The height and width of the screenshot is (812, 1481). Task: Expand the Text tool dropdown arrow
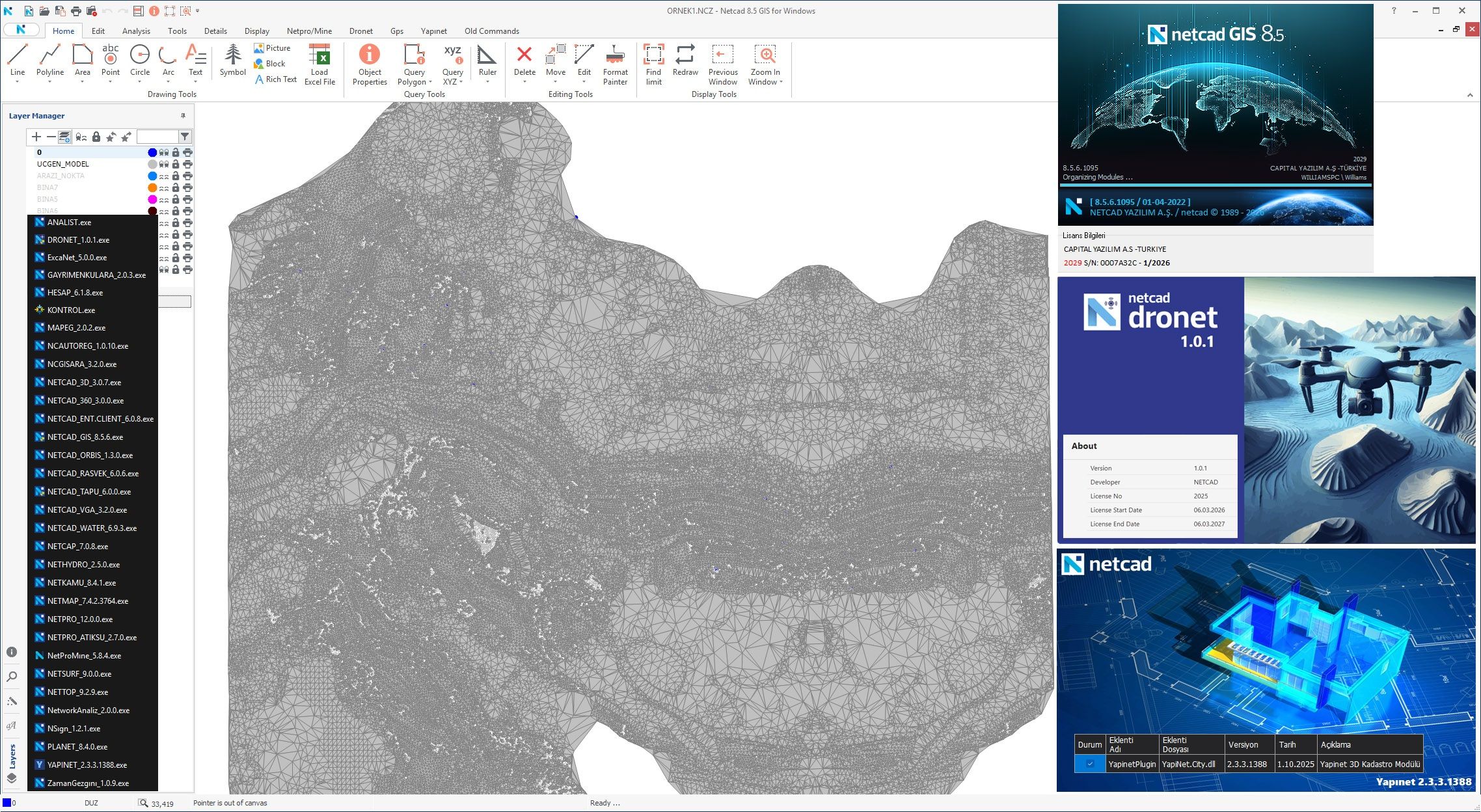195,82
